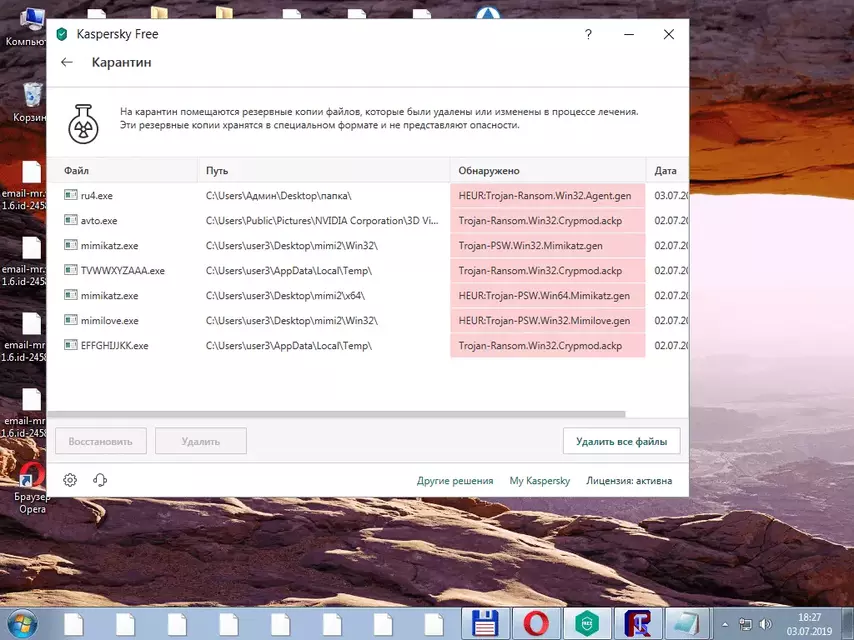Go back using the arrow beside Карантин
This screenshot has height=640, width=854.
pos(67,62)
